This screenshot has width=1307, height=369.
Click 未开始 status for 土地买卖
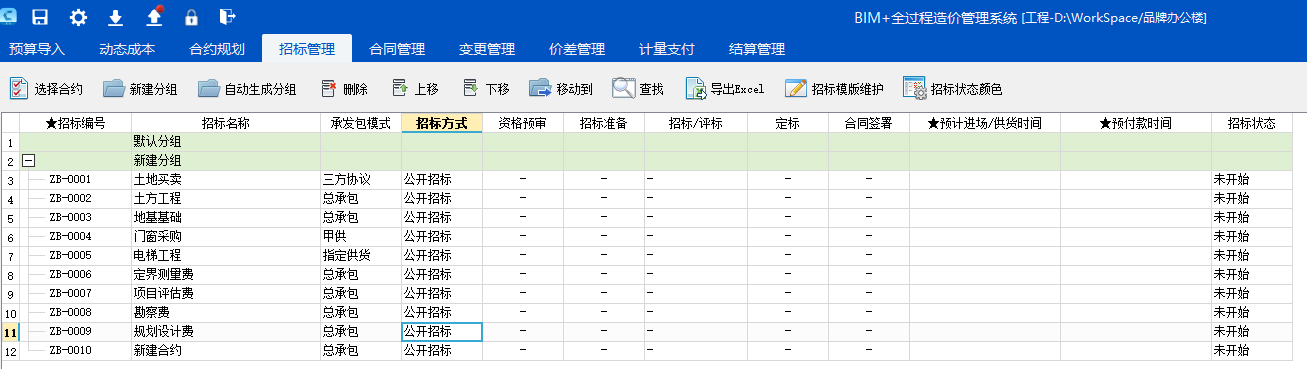click(1252, 180)
